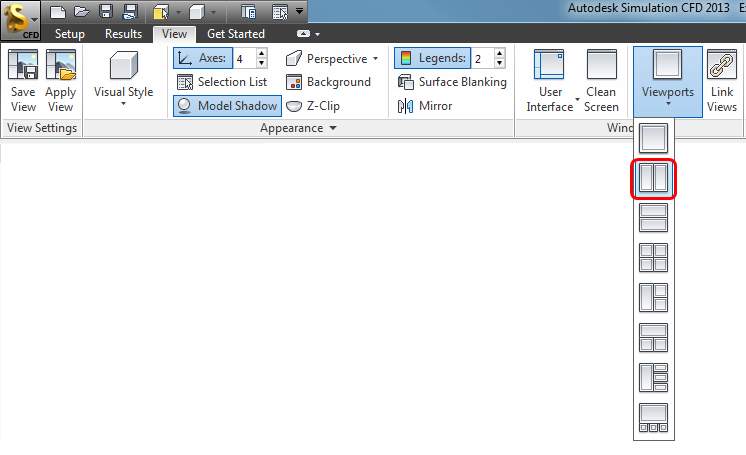Open the Simulation CFD application menu
Viewport: 746px width, 455px height.
(x=20, y=20)
